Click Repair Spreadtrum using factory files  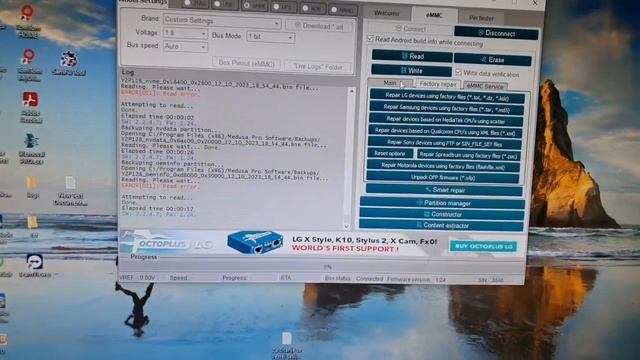click(469, 156)
